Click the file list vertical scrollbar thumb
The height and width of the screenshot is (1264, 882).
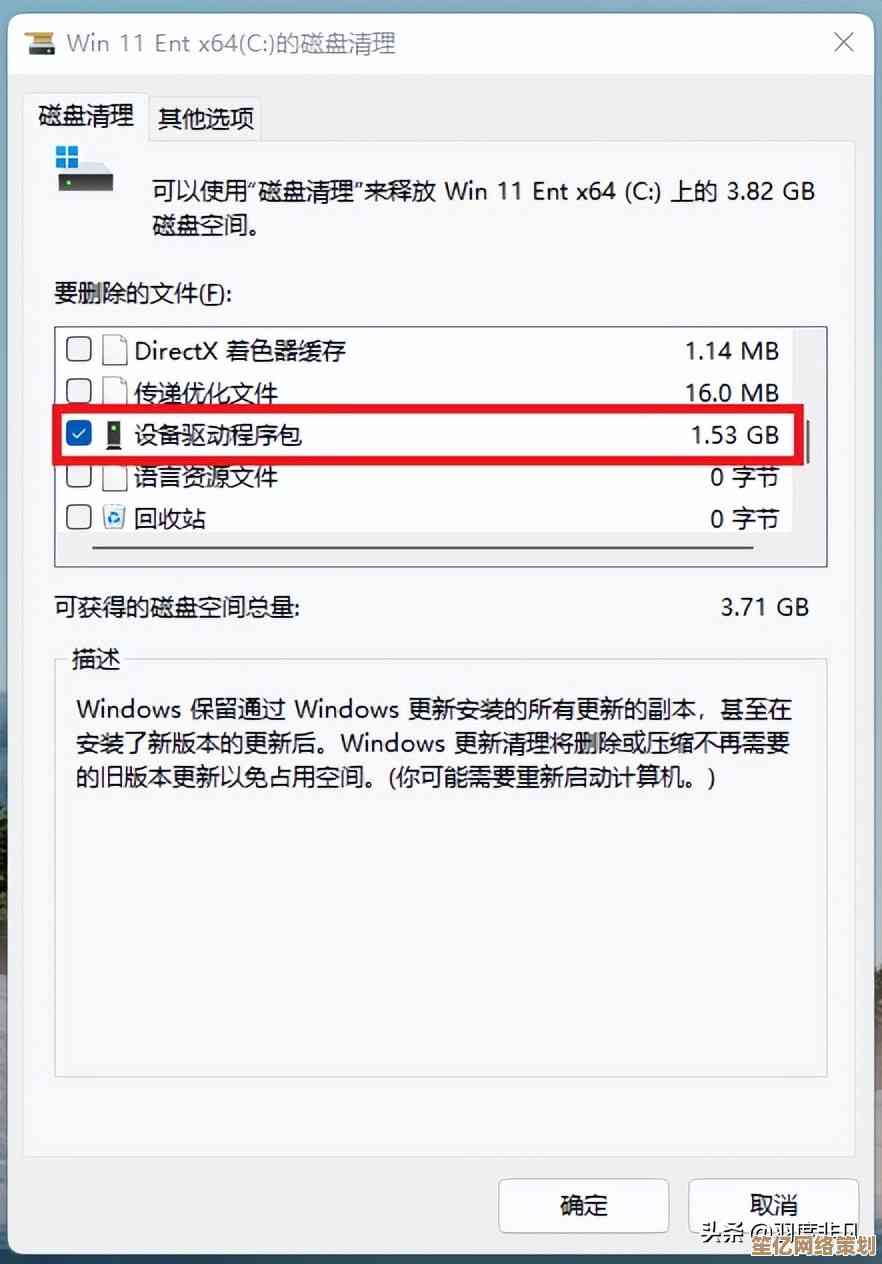click(x=809, y=440)
